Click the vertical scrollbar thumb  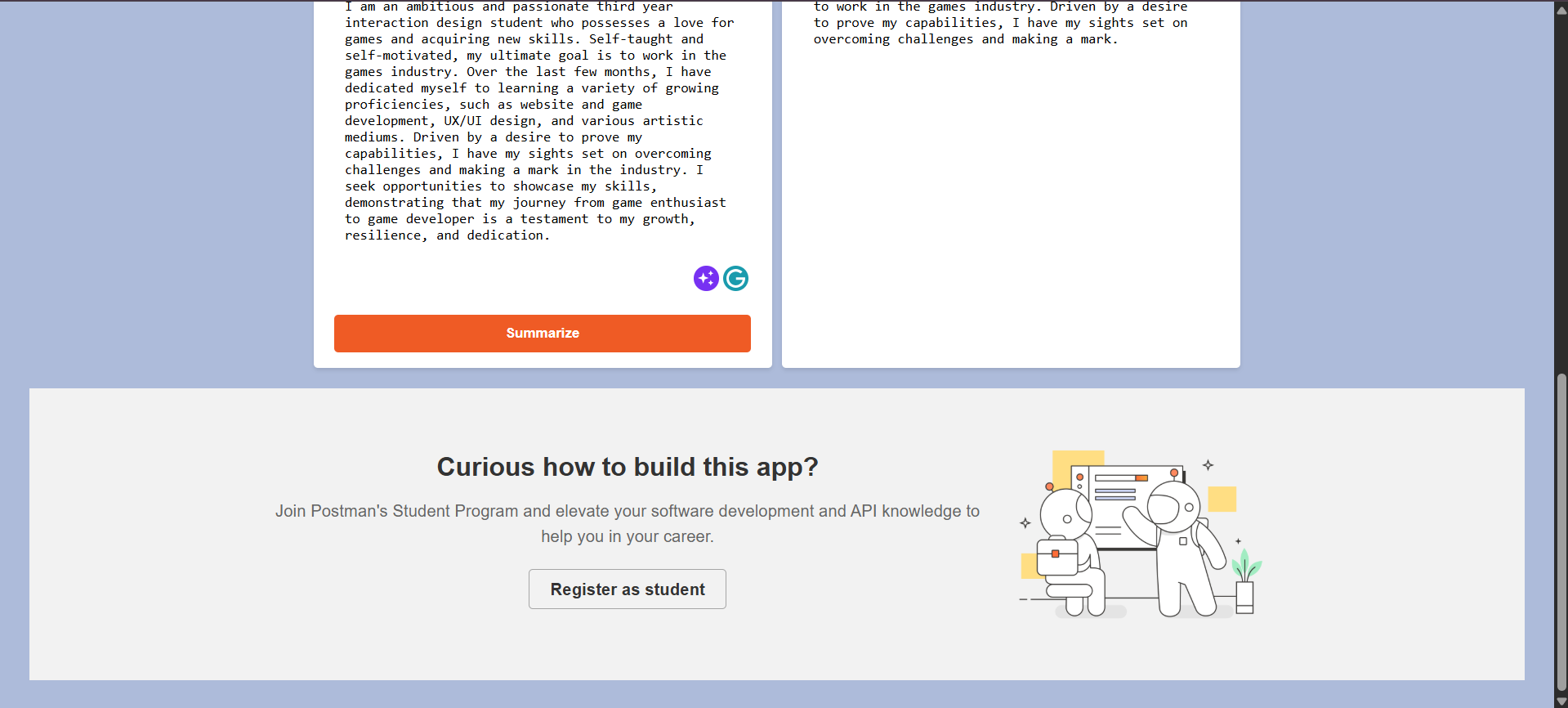point(1561,531)
